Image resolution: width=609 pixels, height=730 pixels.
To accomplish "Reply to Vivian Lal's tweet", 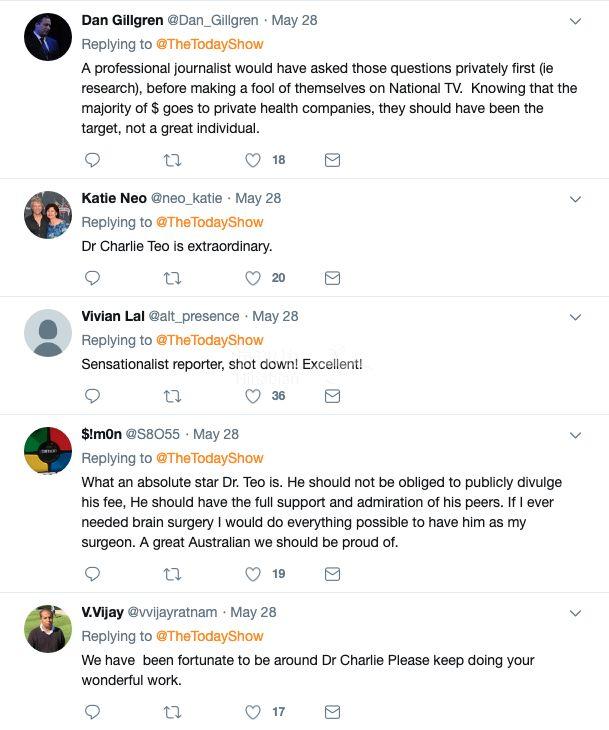I will [x=92, y=396].
